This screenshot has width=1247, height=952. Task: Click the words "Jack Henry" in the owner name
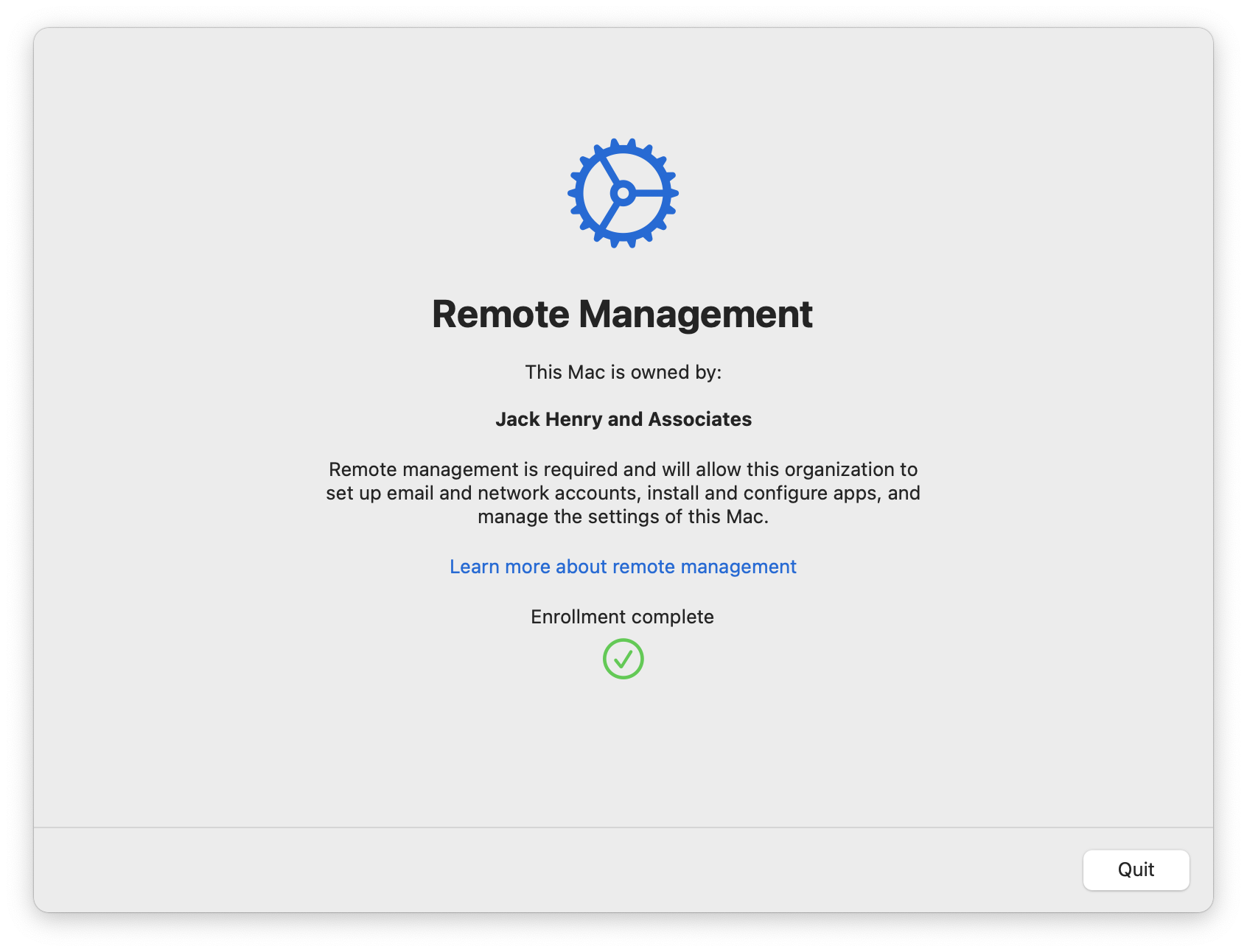click(548, 419)
